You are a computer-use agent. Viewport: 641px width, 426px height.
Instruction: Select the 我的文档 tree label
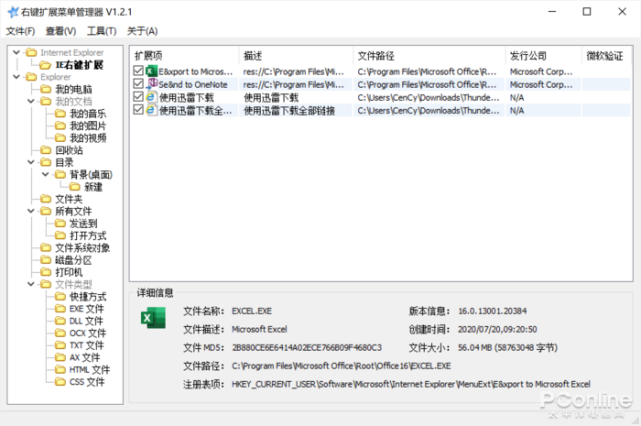[74, 101]
